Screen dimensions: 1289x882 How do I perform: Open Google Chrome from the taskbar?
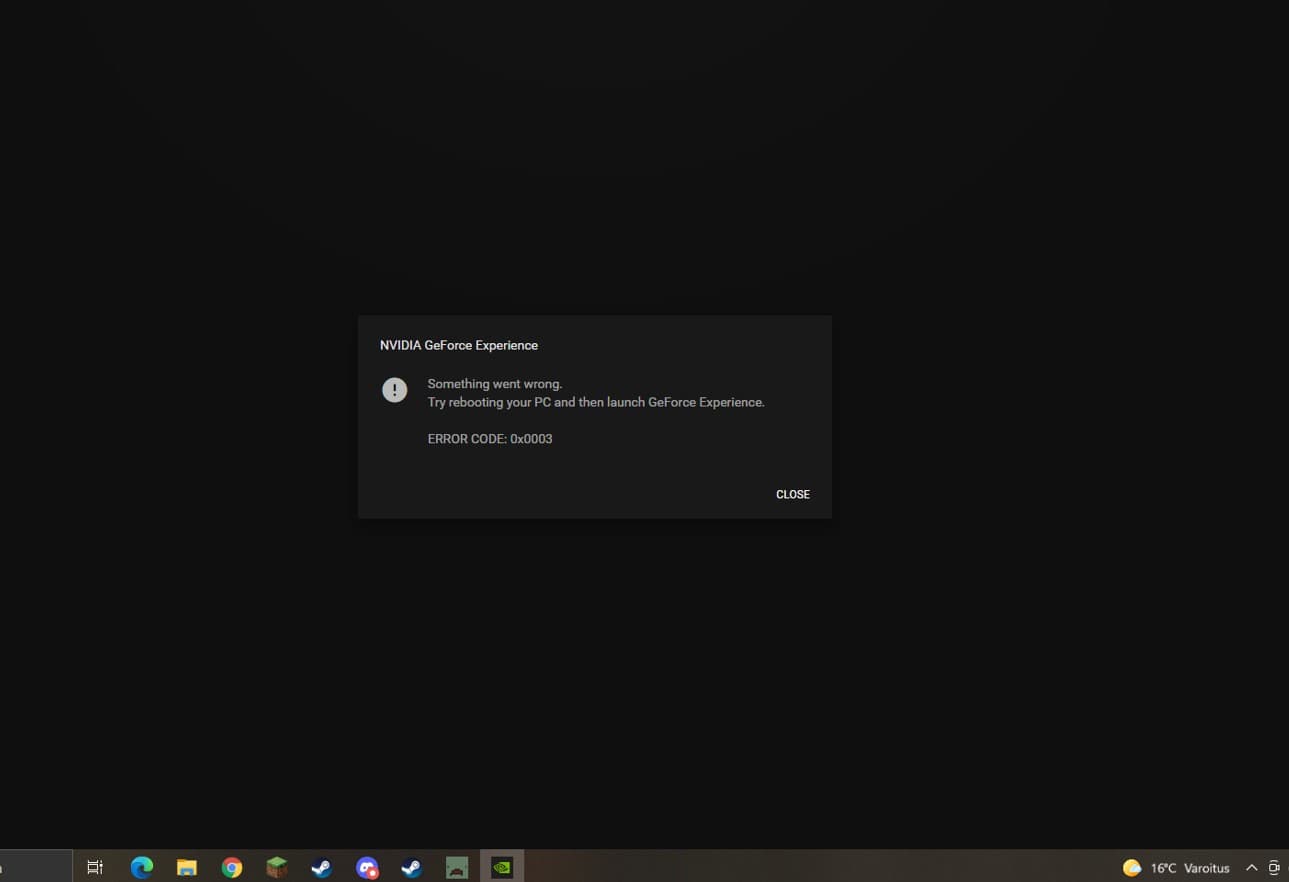pyautogui.click(x=231, y=867)
